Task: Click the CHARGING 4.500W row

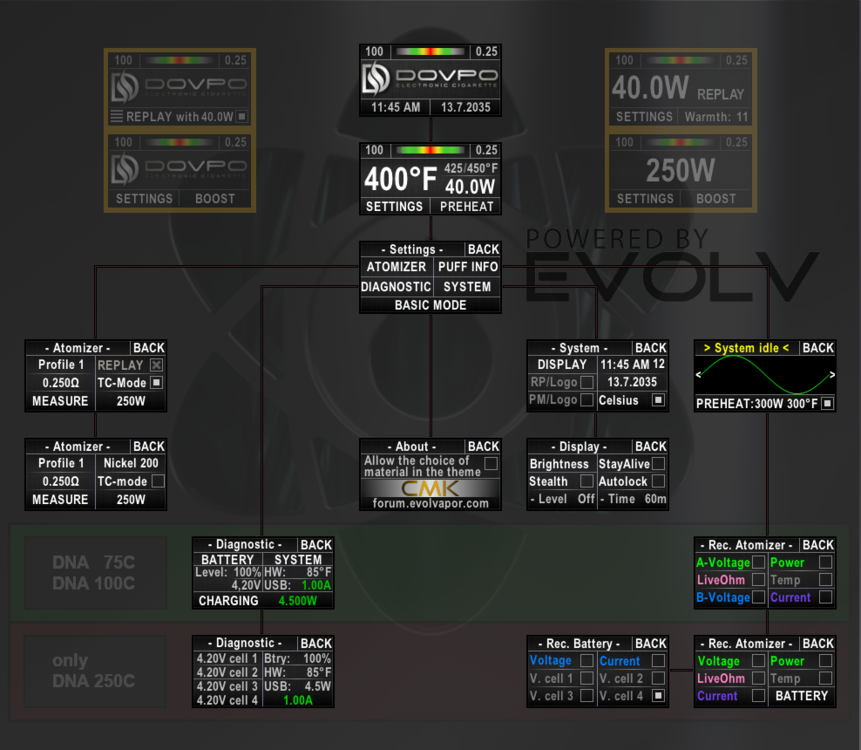Action: [263, 601]
